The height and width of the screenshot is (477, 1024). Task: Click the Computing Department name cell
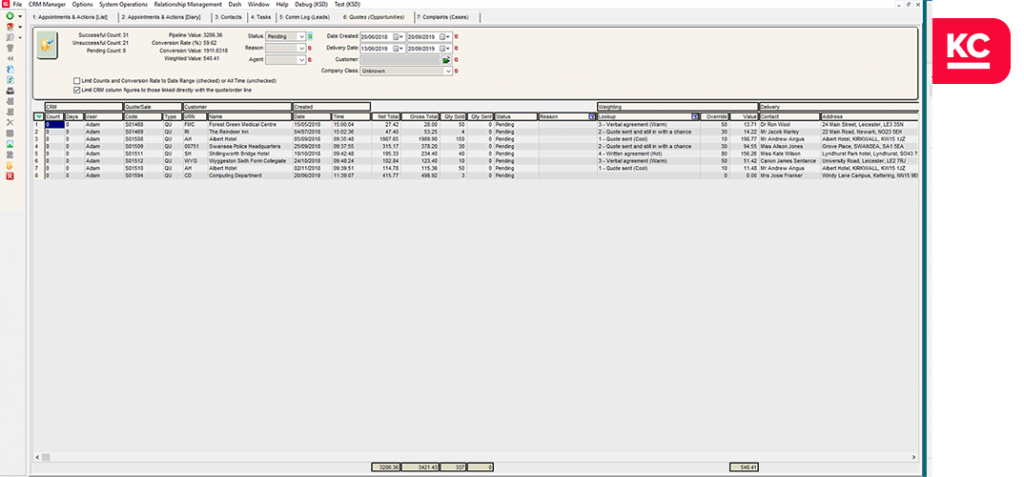(x=249, y=176)
